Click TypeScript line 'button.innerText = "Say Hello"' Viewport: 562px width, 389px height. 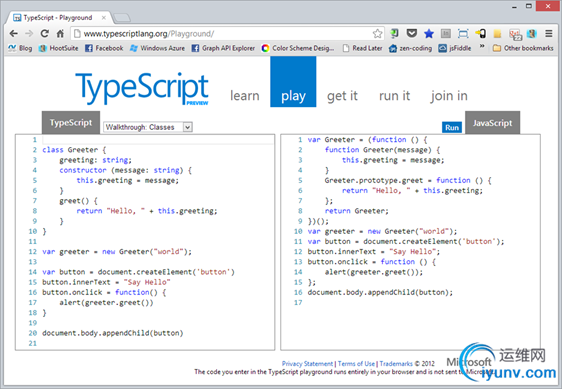106,282
